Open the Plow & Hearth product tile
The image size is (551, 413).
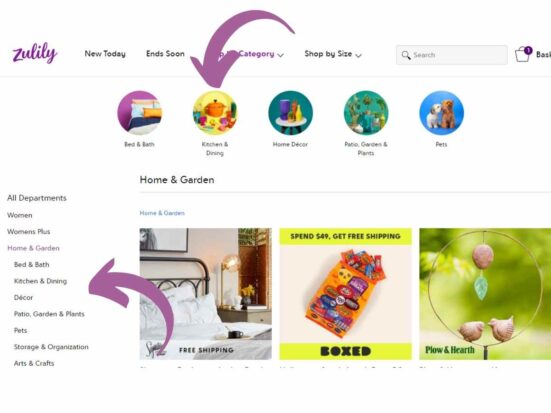tap(485, 294)
